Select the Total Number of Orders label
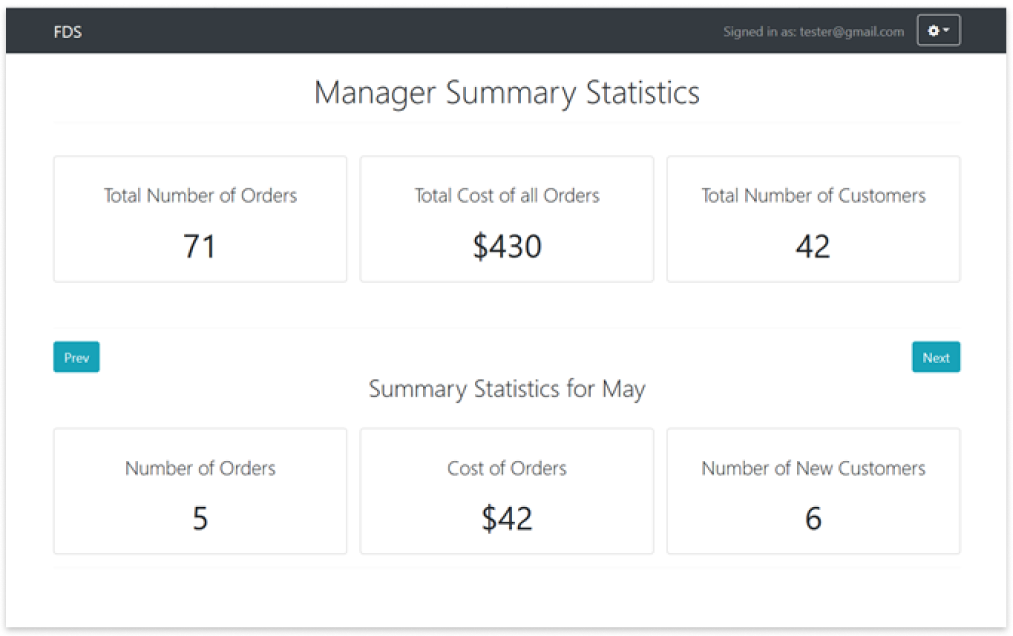The height and width of the screenshot is (636, 1013). coord(200,196)
